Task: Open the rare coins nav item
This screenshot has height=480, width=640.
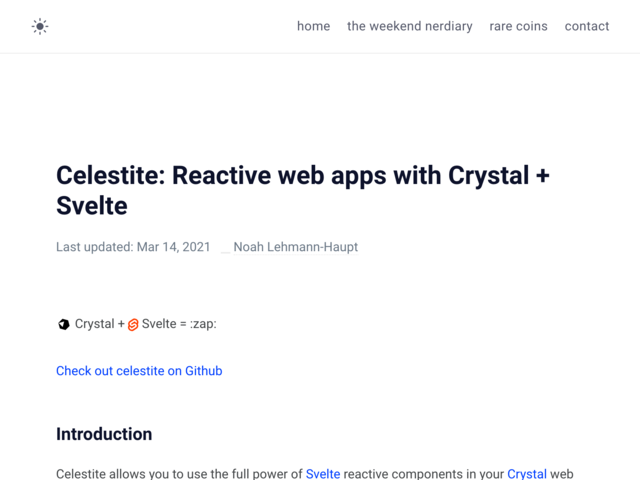Action: (518, 26)
